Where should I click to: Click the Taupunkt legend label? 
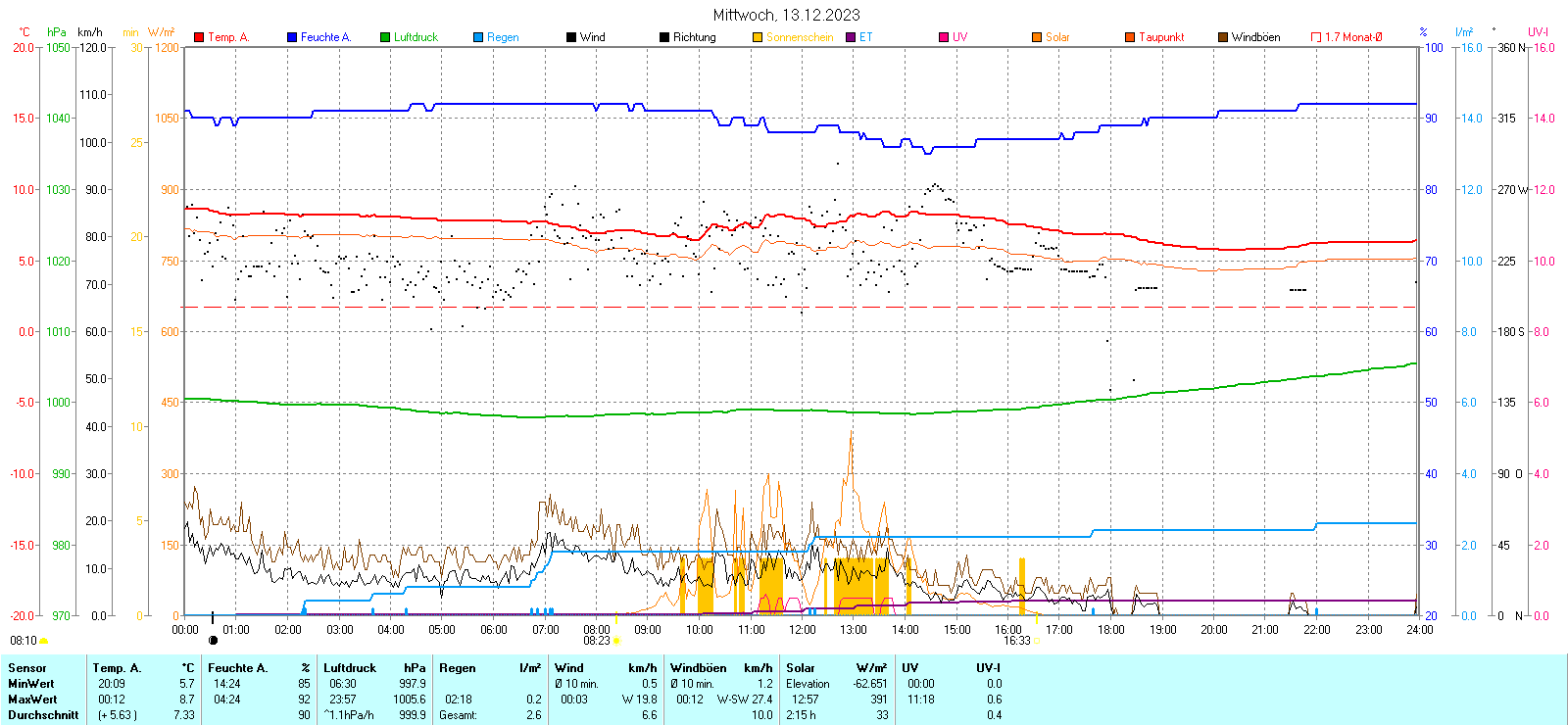click(x=1161, y=37)
